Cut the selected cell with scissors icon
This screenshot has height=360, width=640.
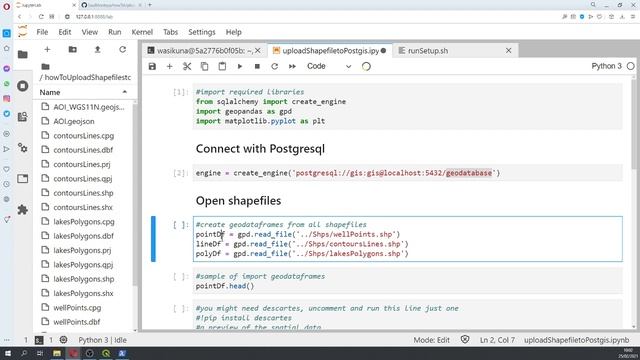click(187, 66)
